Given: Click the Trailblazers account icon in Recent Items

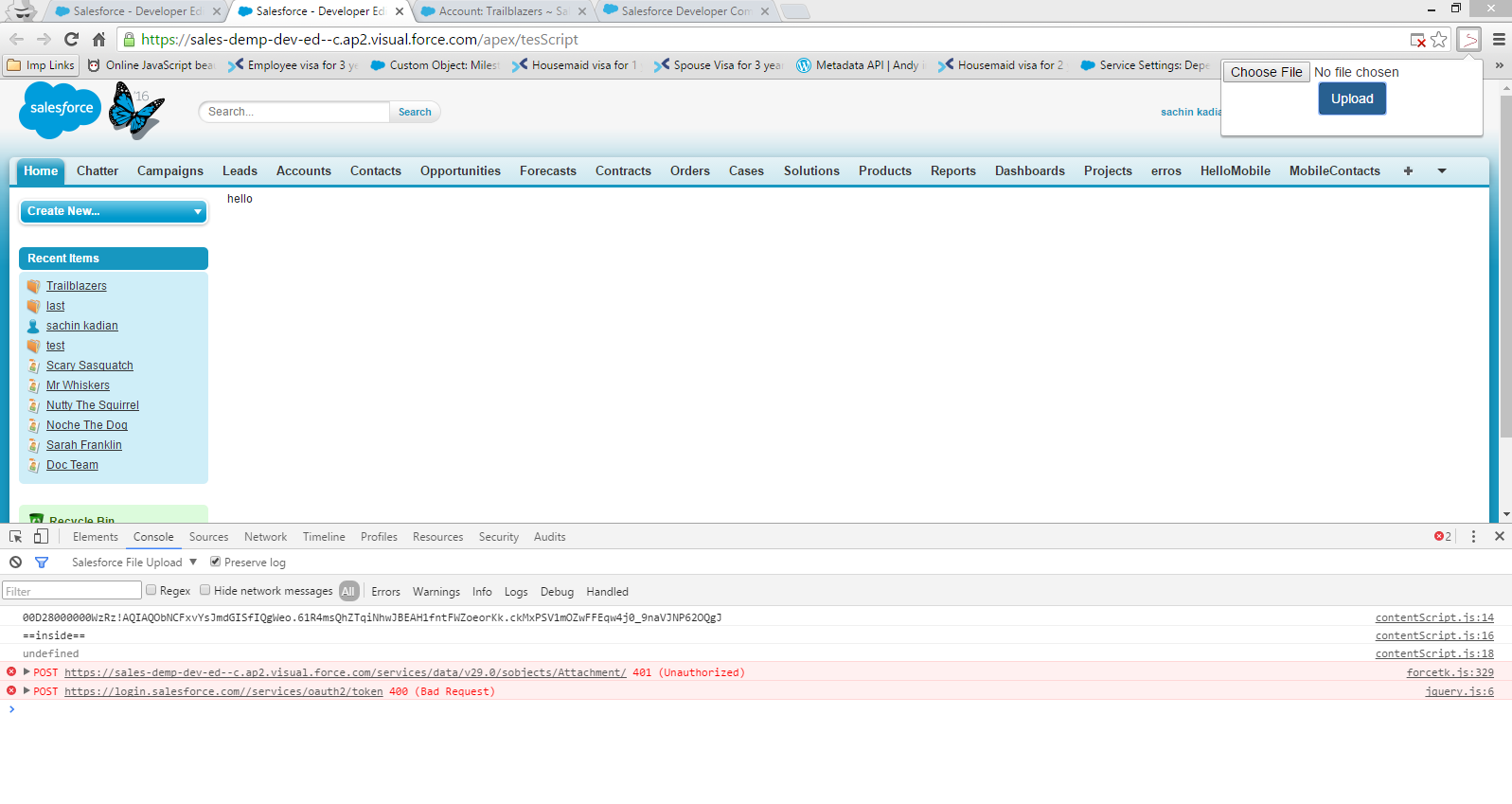Looking at the screenshot, I should tap(34, 286).
